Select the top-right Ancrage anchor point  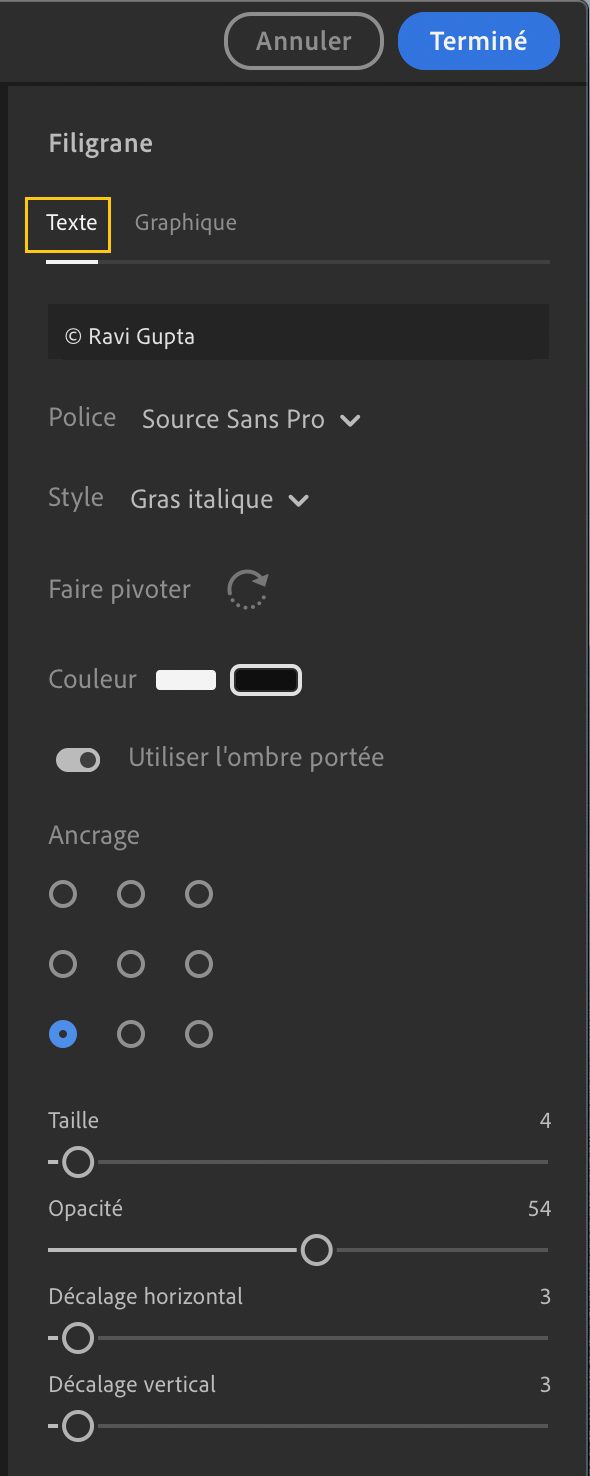[198, 894]
